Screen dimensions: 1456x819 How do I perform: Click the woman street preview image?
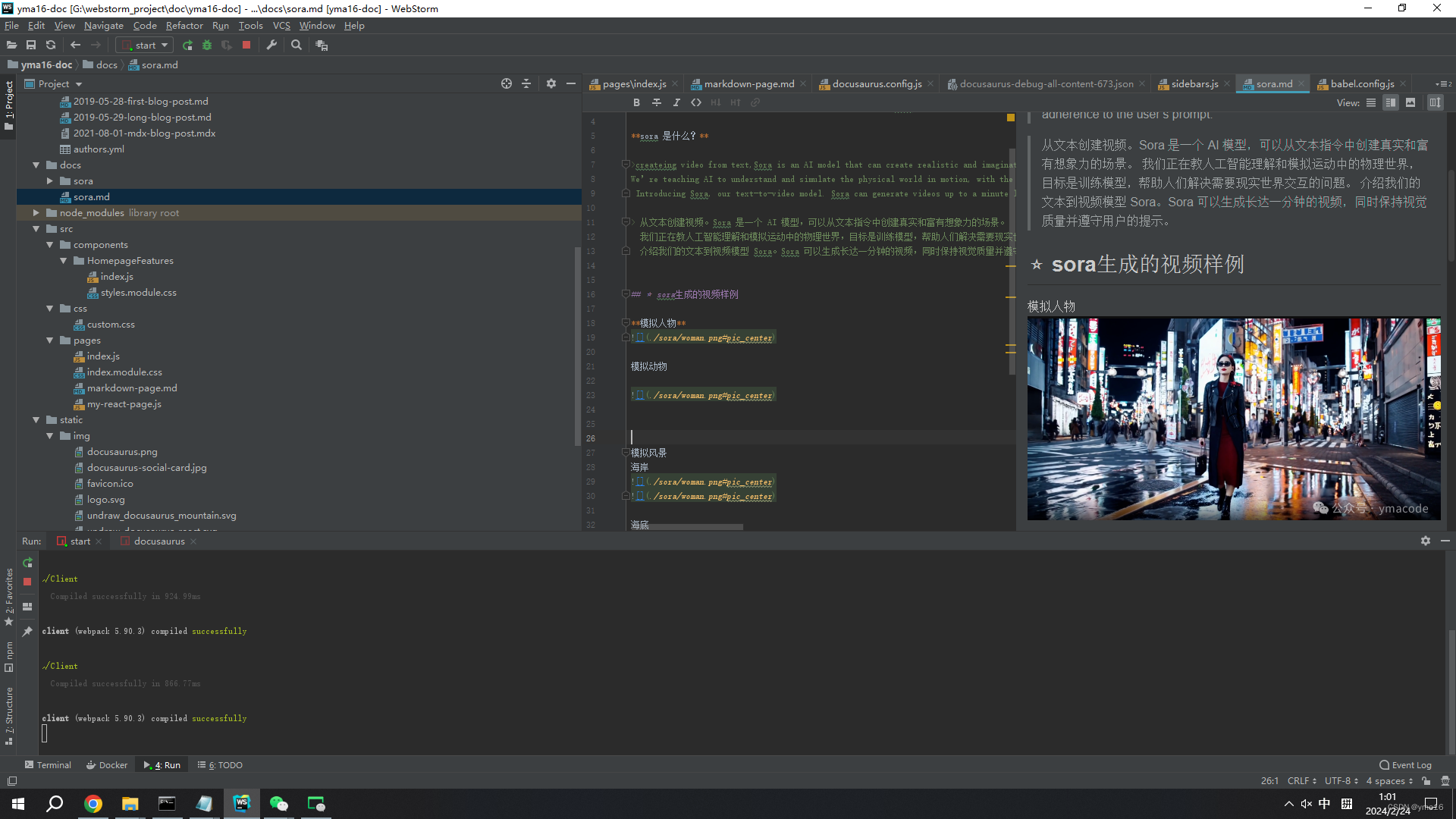point(1234,419)
